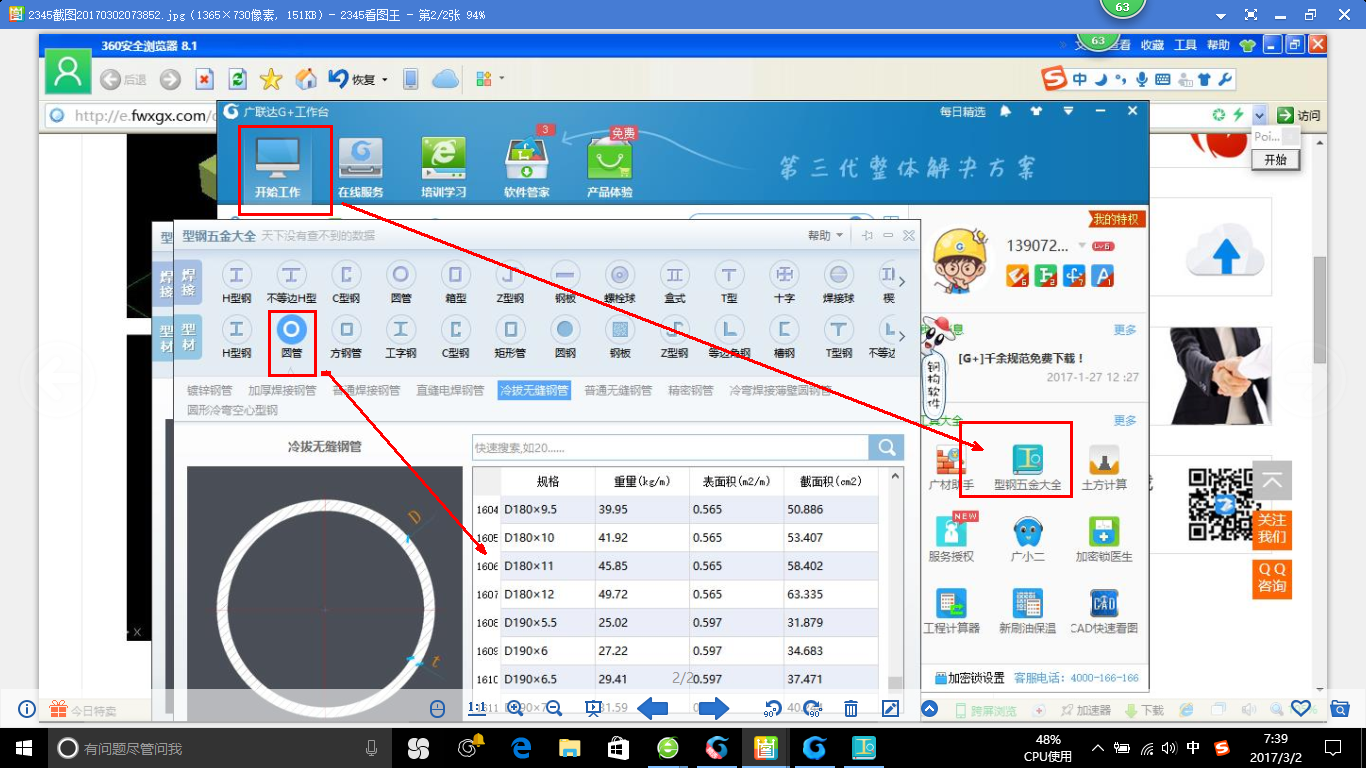Select 直缝电焊钢管 subtype tab

[x=450, y=390]
